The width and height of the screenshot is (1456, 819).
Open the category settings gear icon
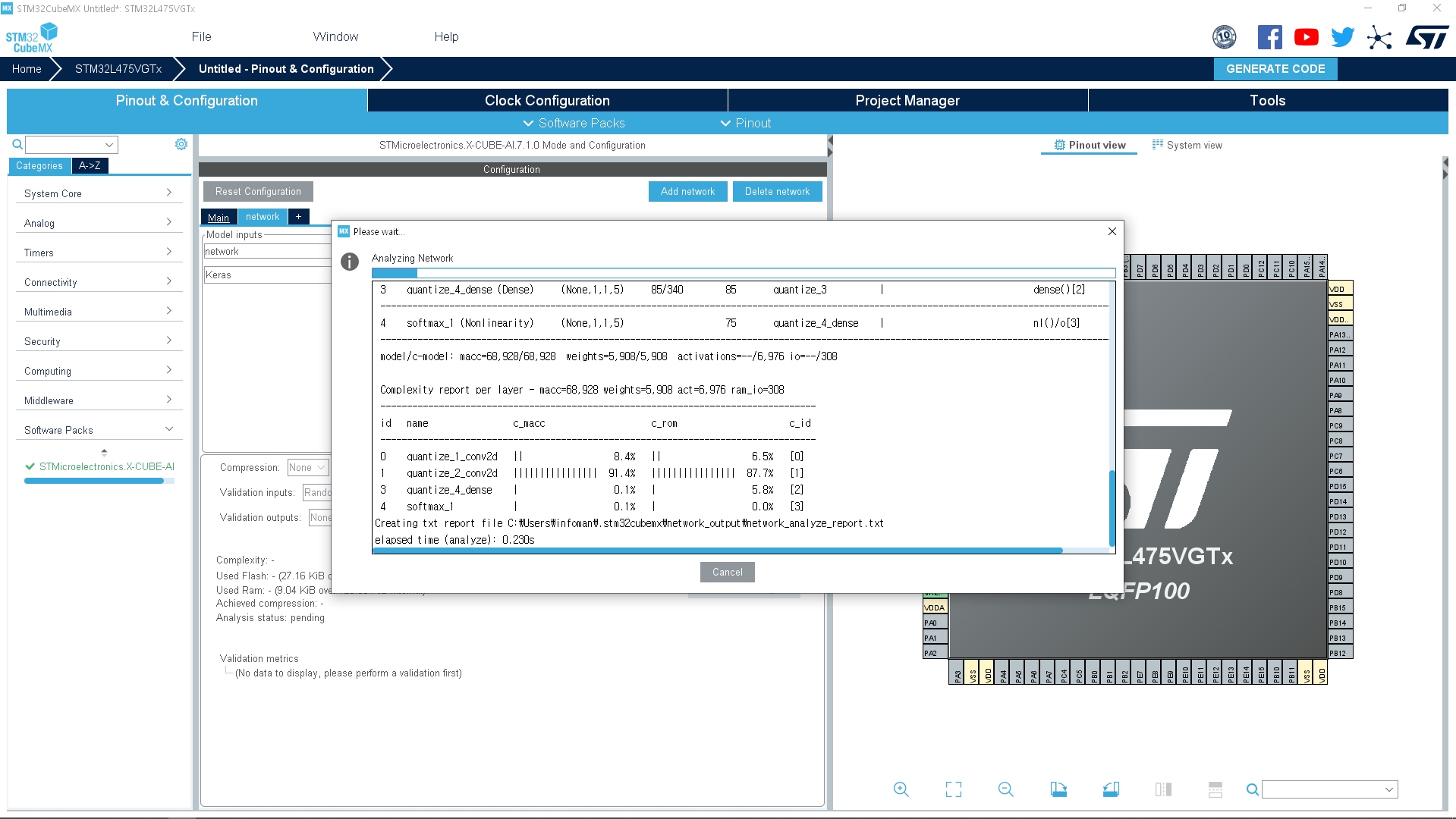point(181,144)
